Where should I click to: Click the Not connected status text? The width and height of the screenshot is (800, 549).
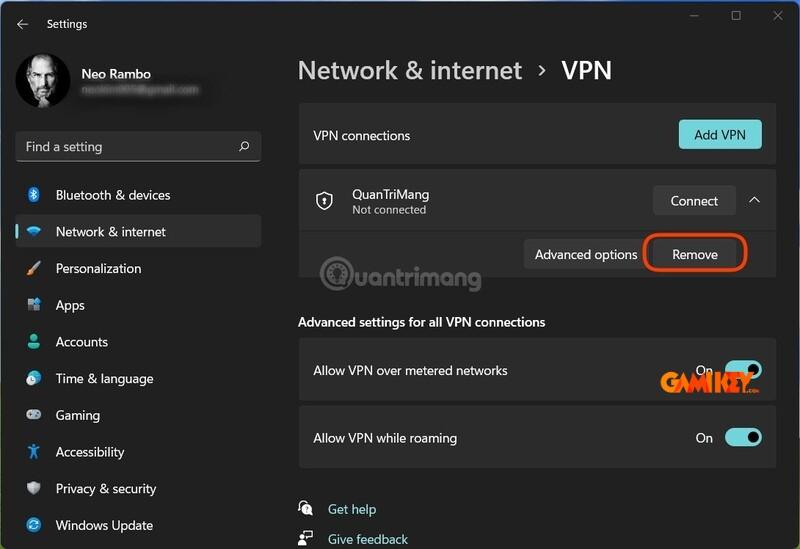(389, 210)
